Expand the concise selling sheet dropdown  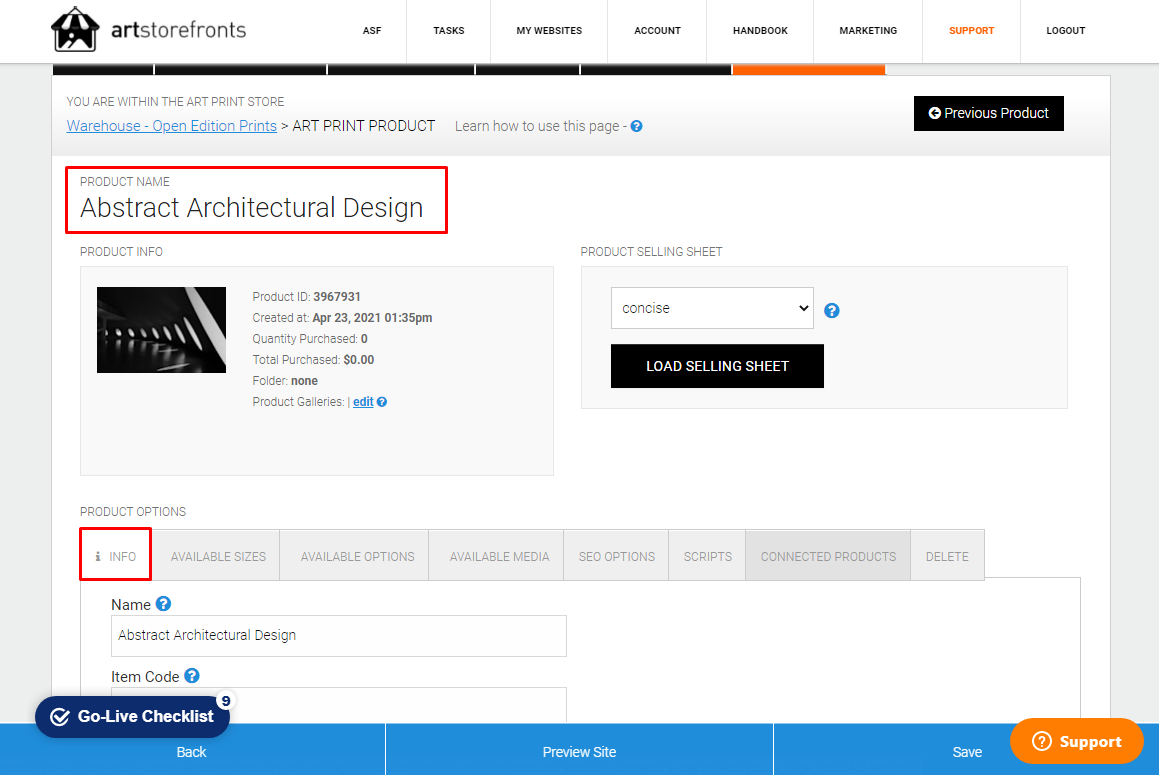point(712,308)
